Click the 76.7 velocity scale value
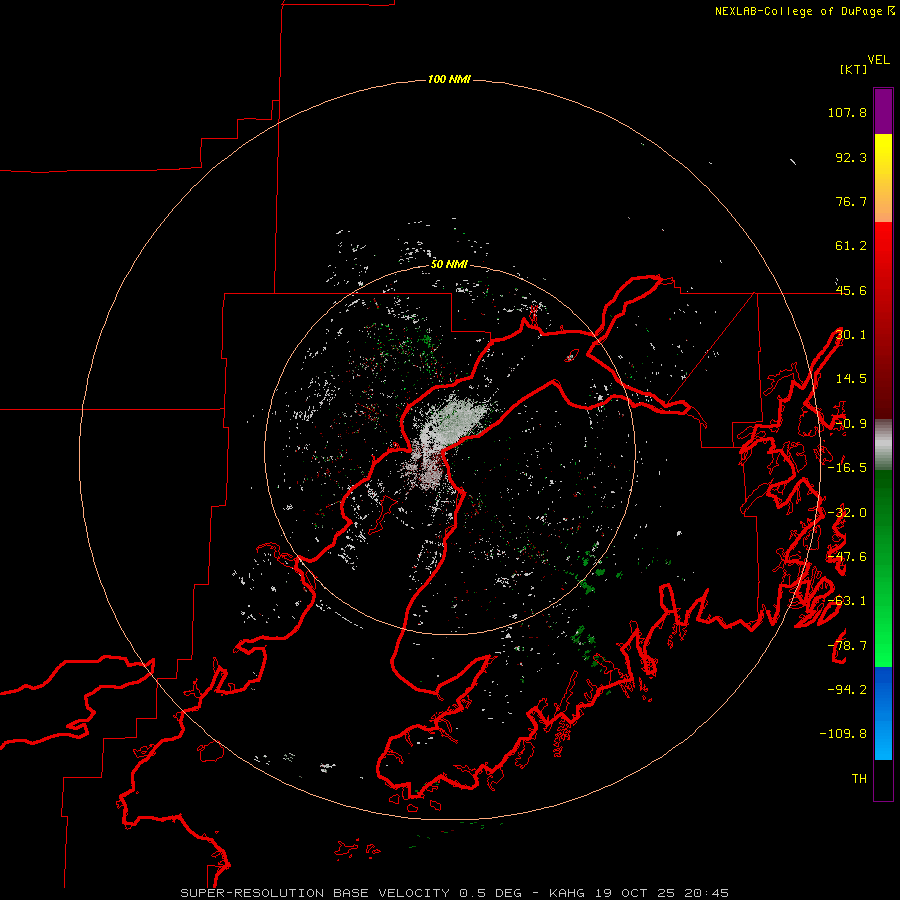 tap(851, 201)
